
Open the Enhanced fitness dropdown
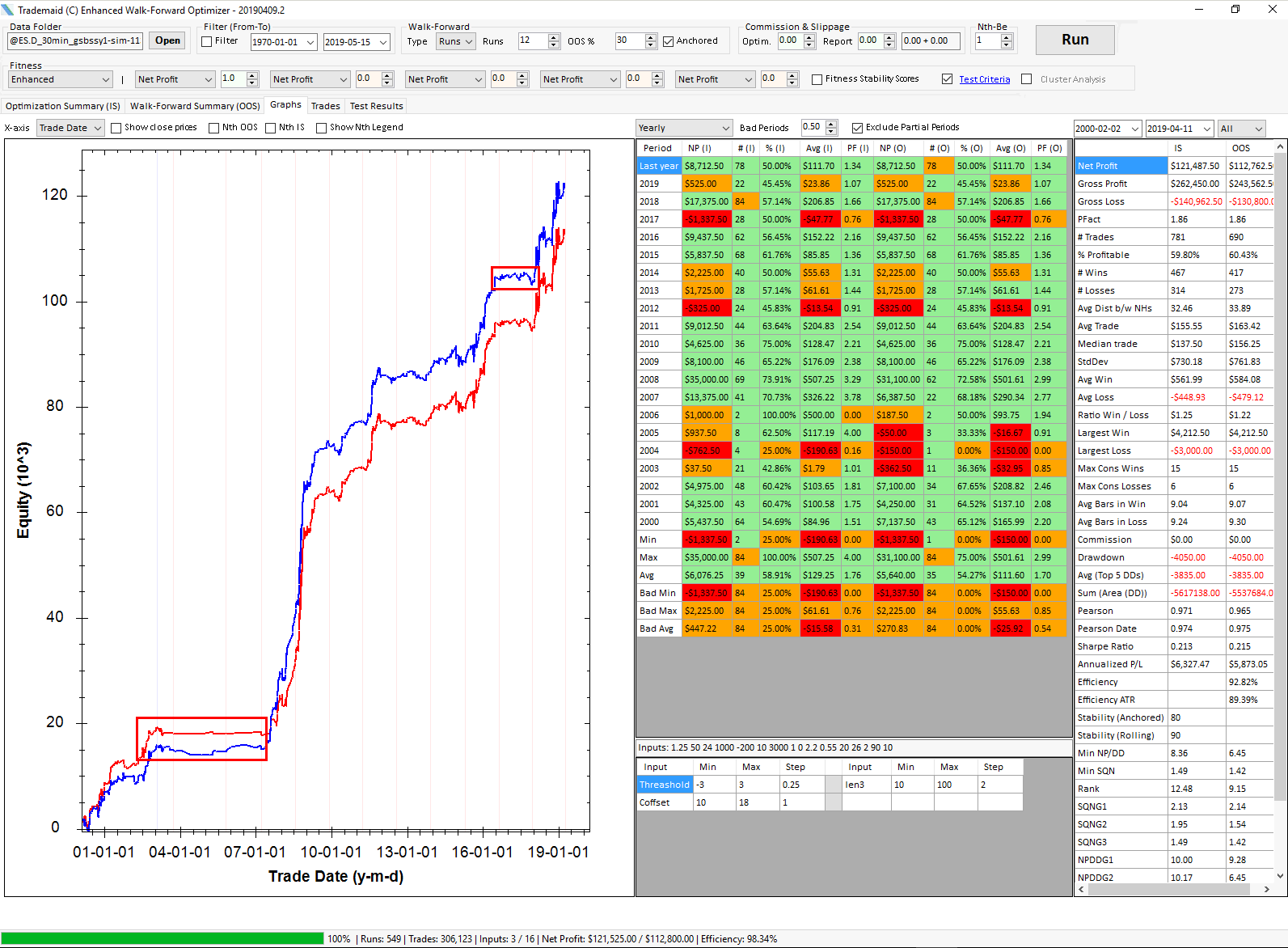coord(60,79)
